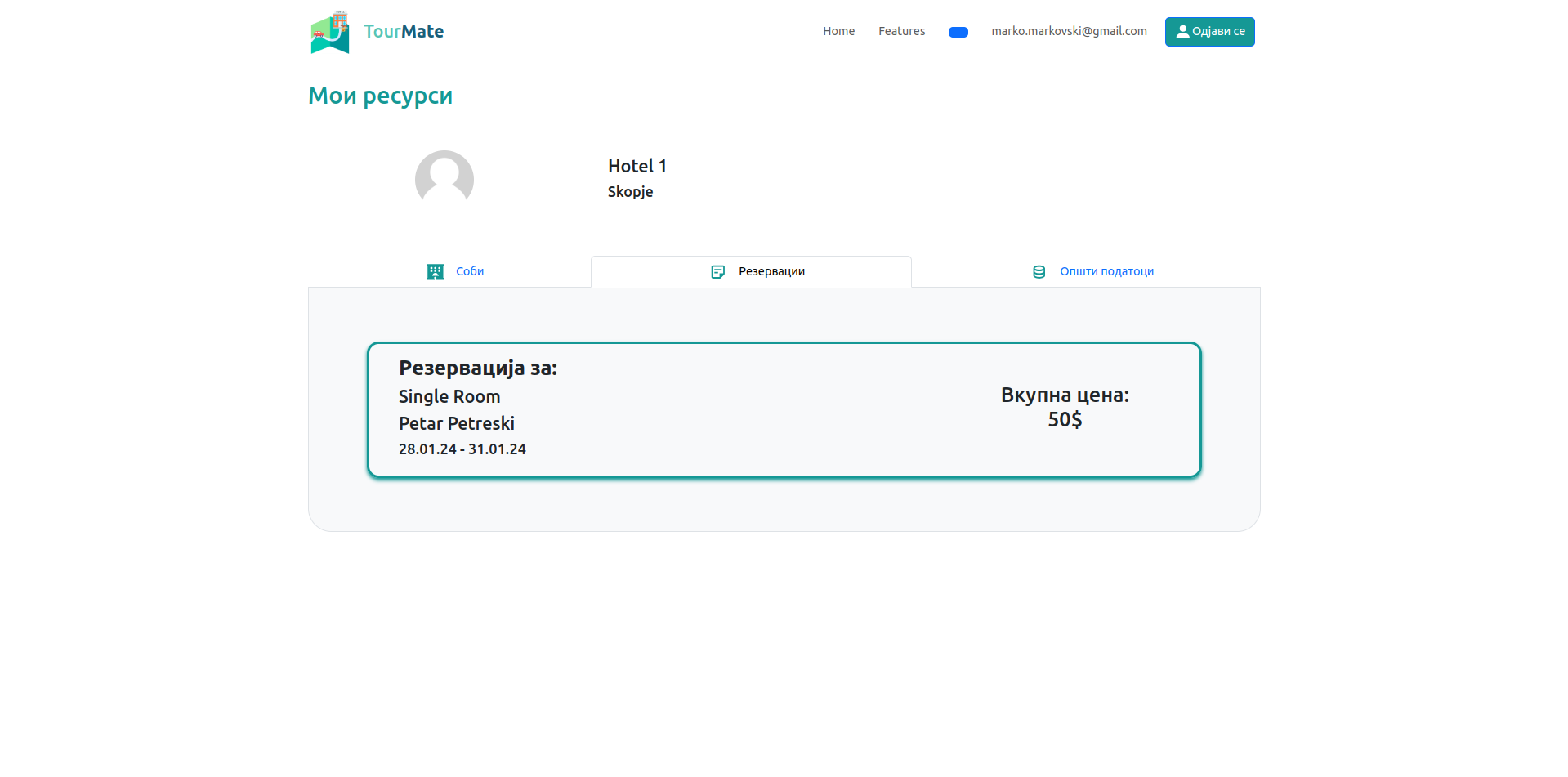This screenshot has height=777, width=1568.
Task: Click the marko.markovski@gmail.com account link
Action: coord(1069,31)
